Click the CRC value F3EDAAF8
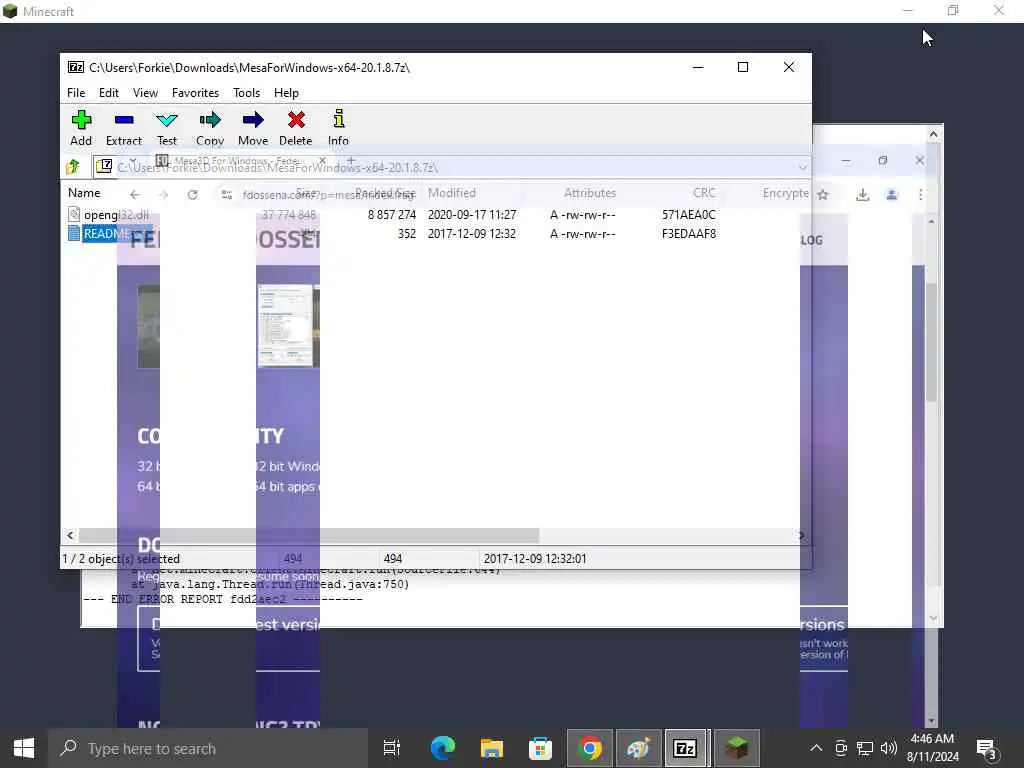The image size is (1024, 768). (688, 234)
